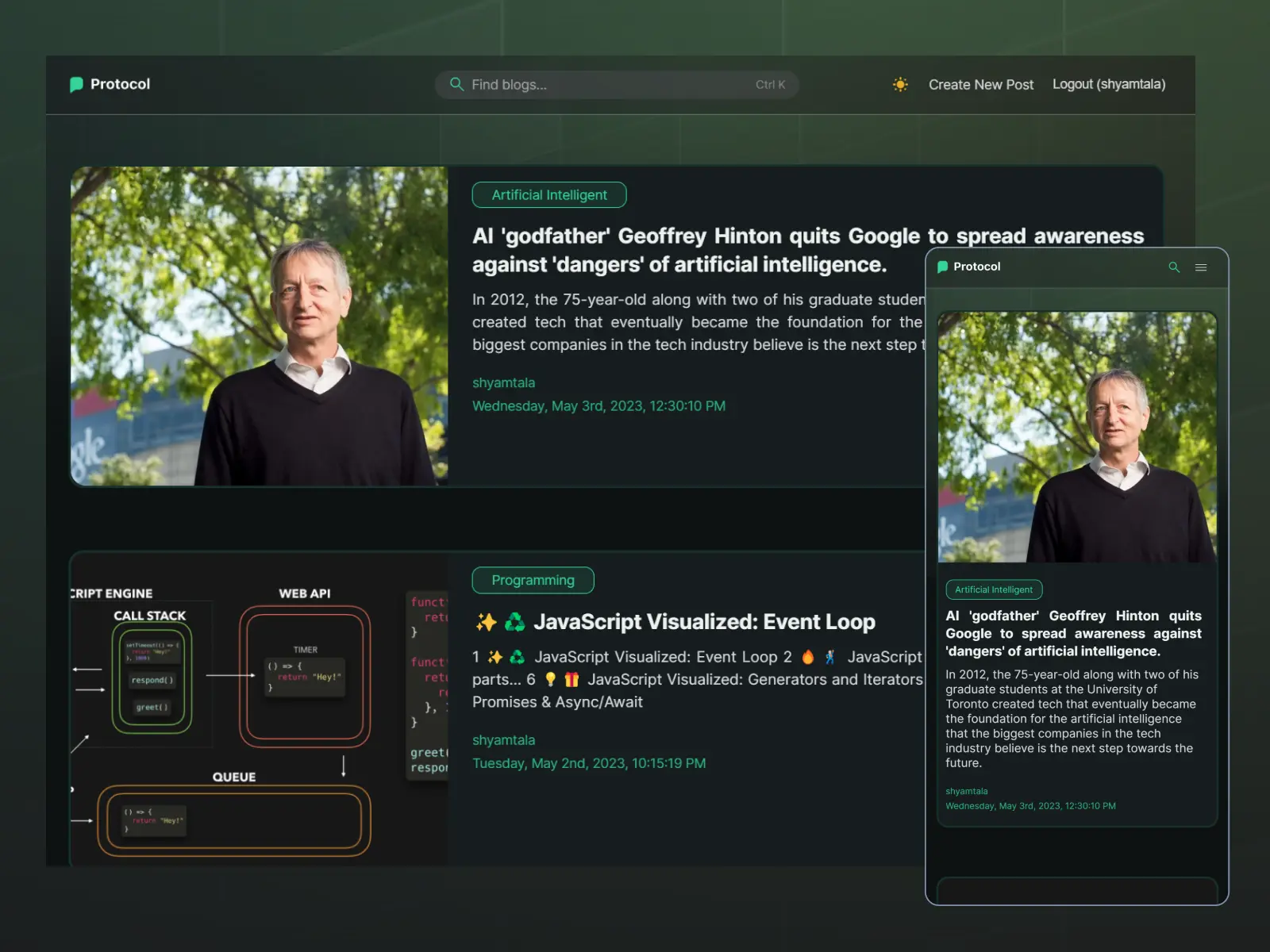
Task: Open the Create New Post link
Action: [x=981, y=84]
